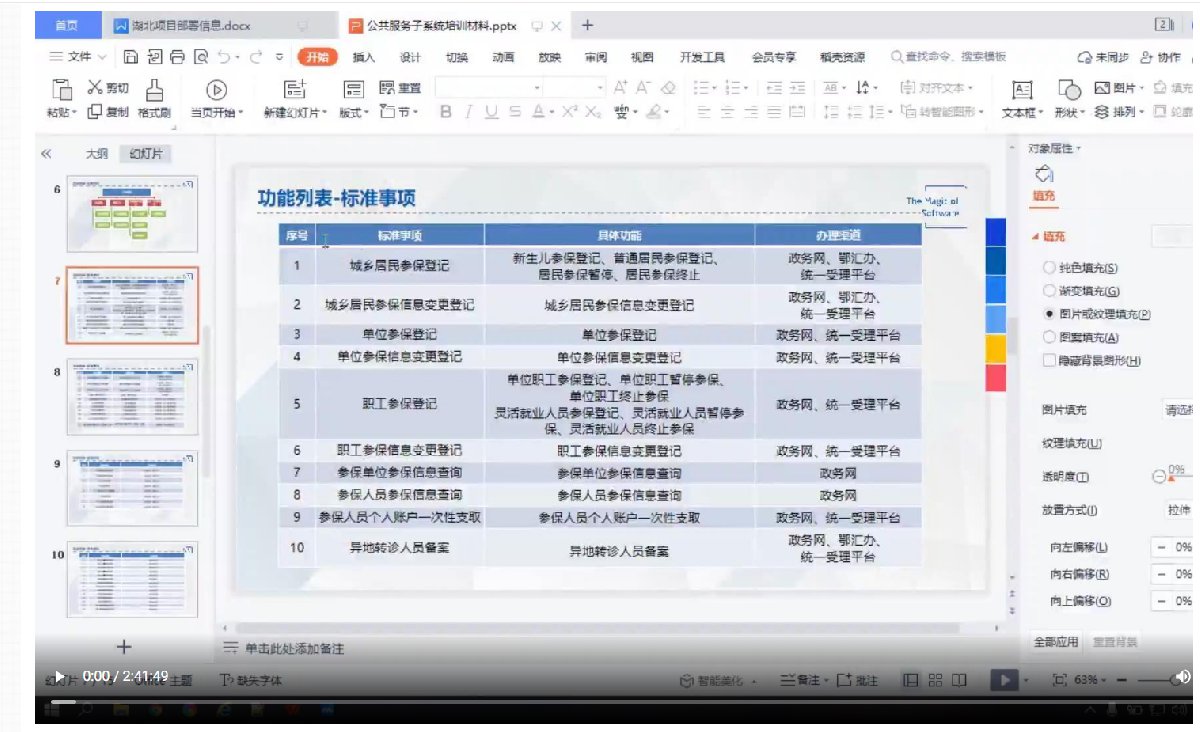This screenshot has height=732, width=1200.
Task: Open the 插入 ribbon tab
Action: point(364,57)
